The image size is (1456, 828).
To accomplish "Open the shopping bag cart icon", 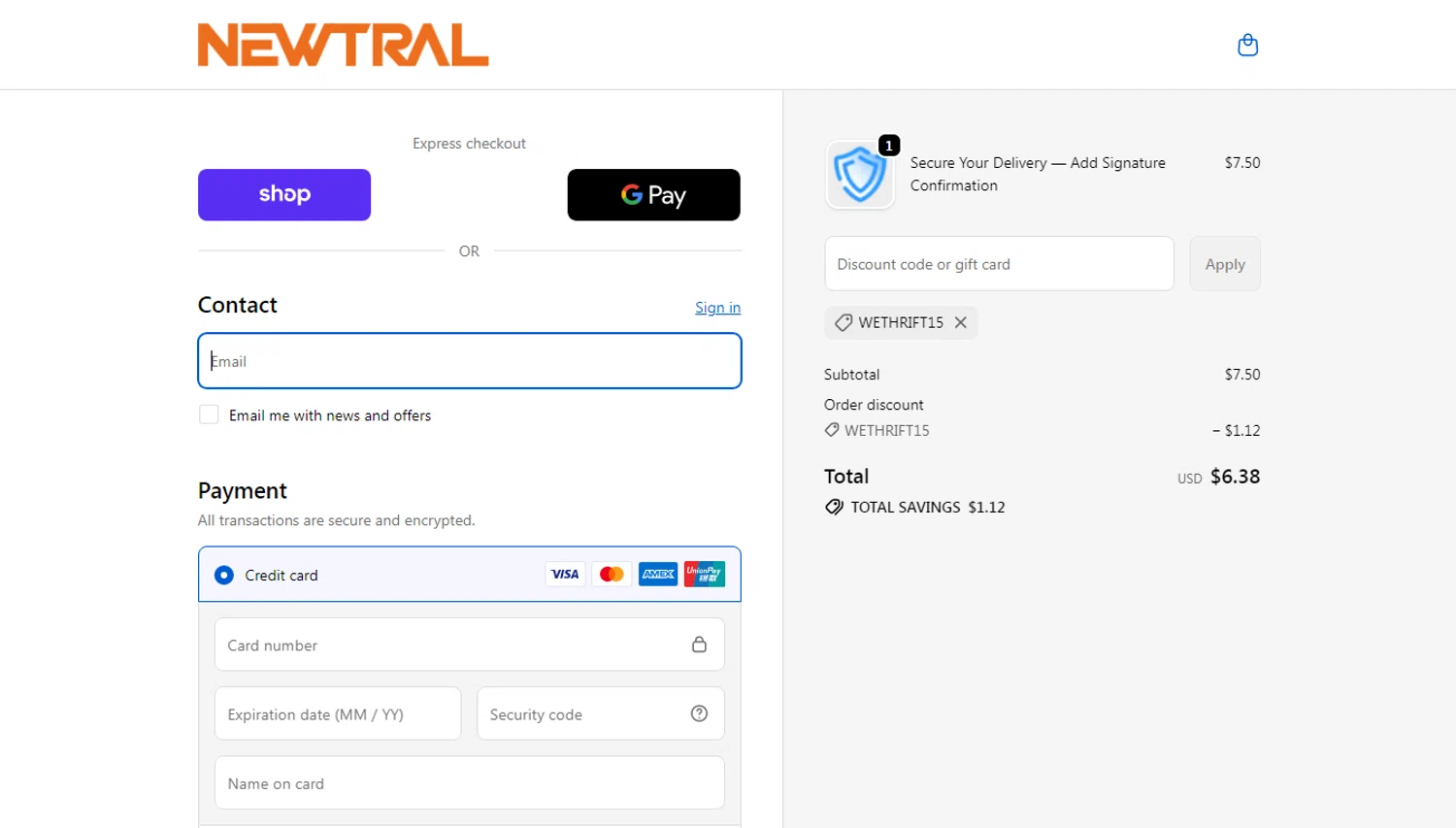I will (1247, 45).
